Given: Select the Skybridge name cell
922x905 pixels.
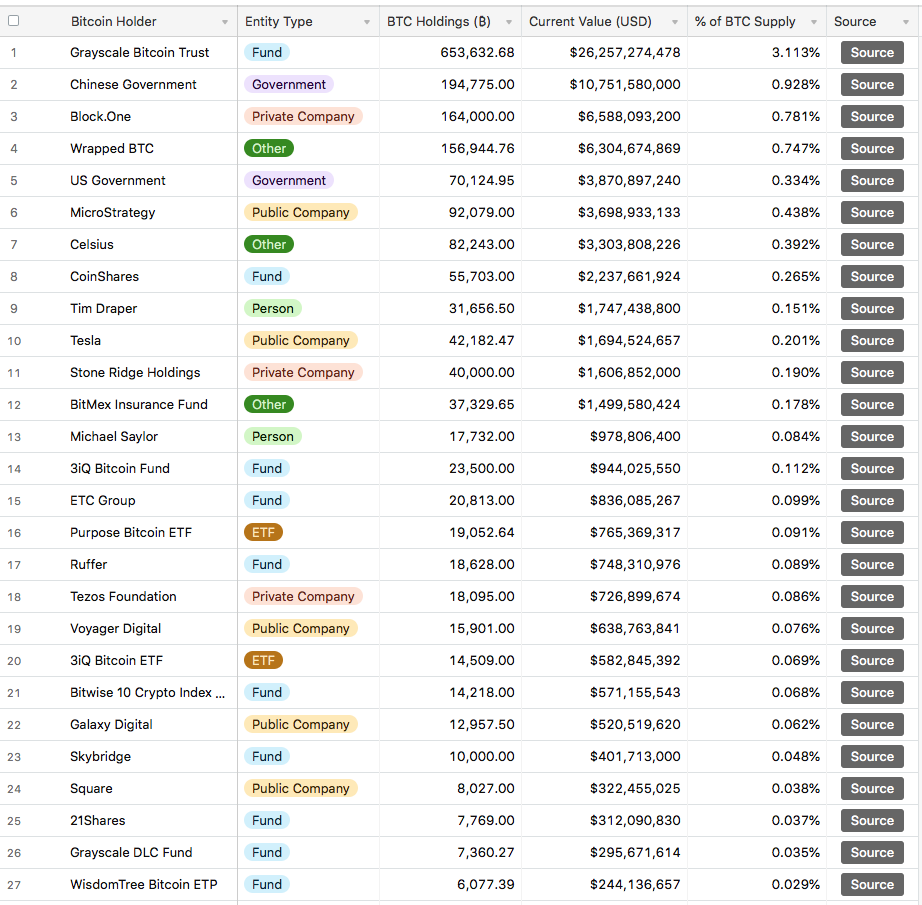Looking at the screenshot, I should tap(101, 757).
